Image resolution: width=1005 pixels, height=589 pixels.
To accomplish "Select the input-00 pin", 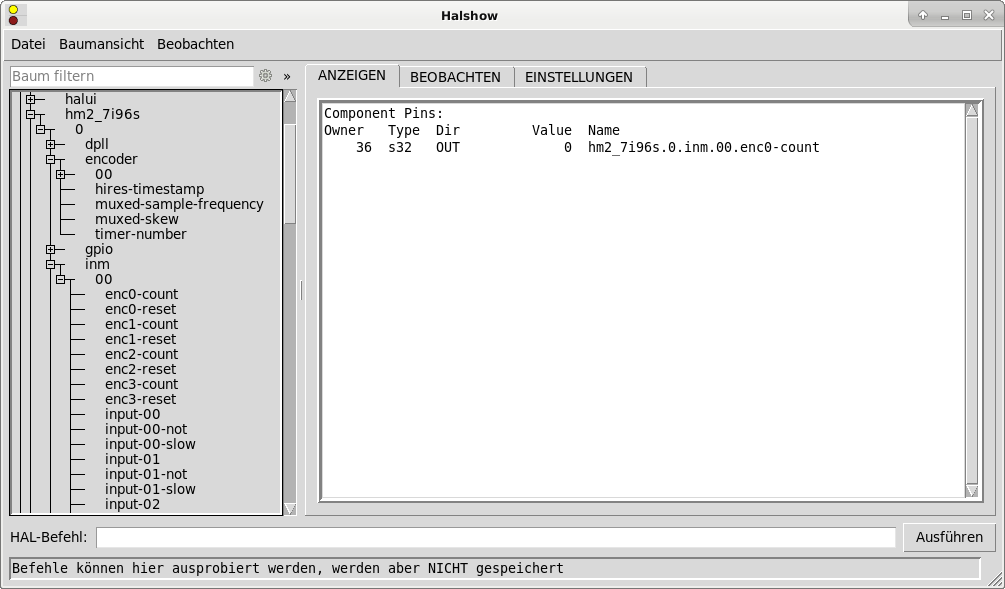I will (x=133, y=414).
